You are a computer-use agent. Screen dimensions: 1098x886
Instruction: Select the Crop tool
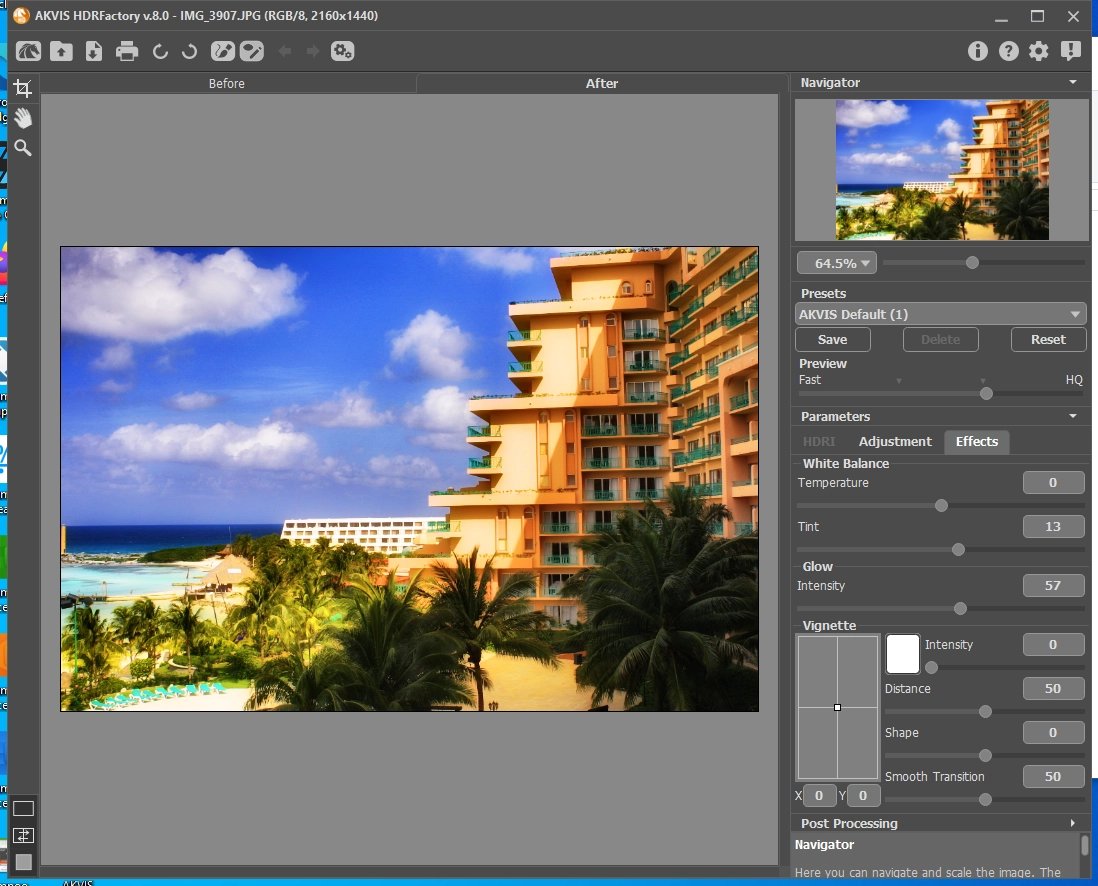pos(22,88)
